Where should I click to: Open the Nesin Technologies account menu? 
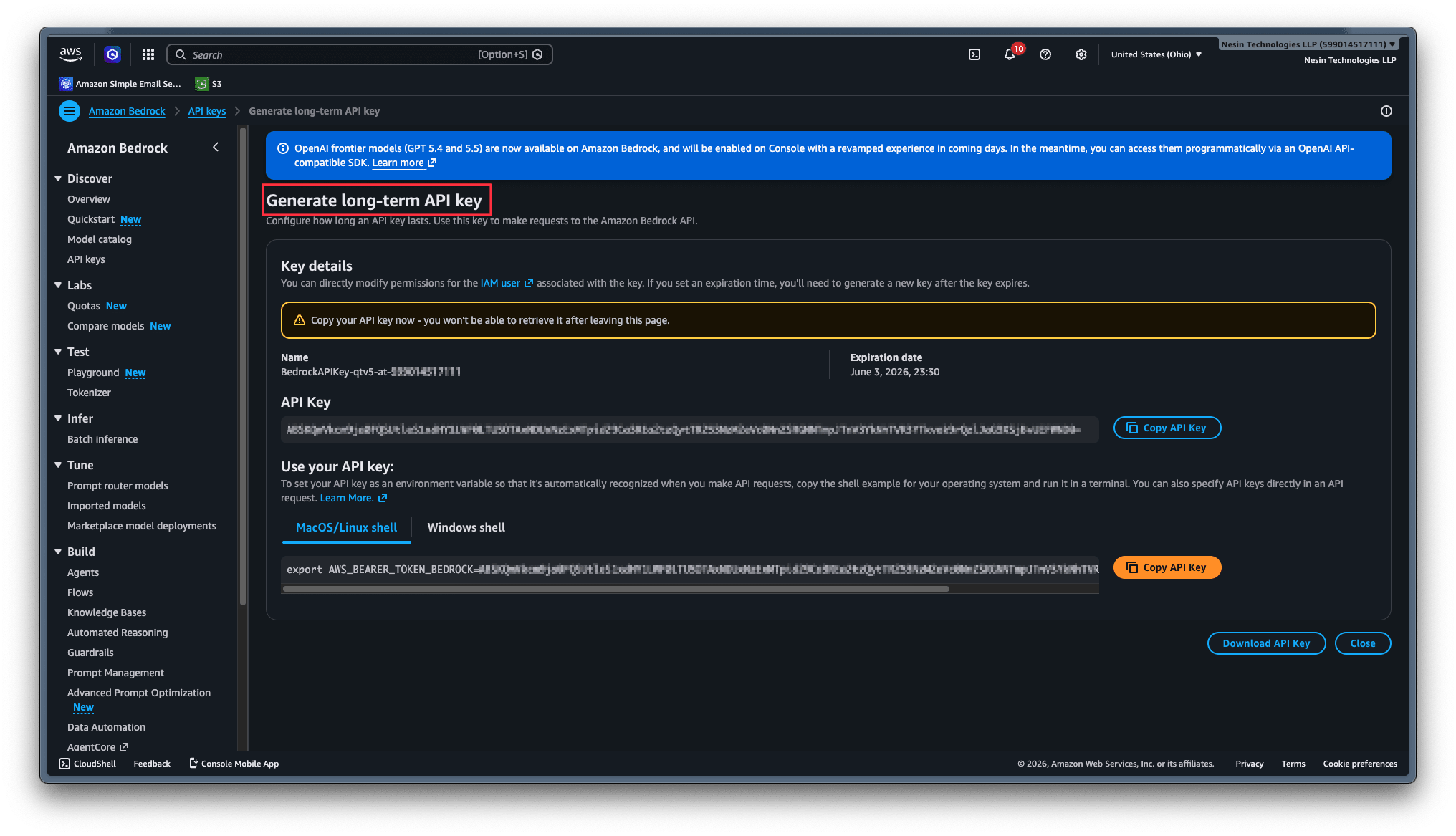1308,44
